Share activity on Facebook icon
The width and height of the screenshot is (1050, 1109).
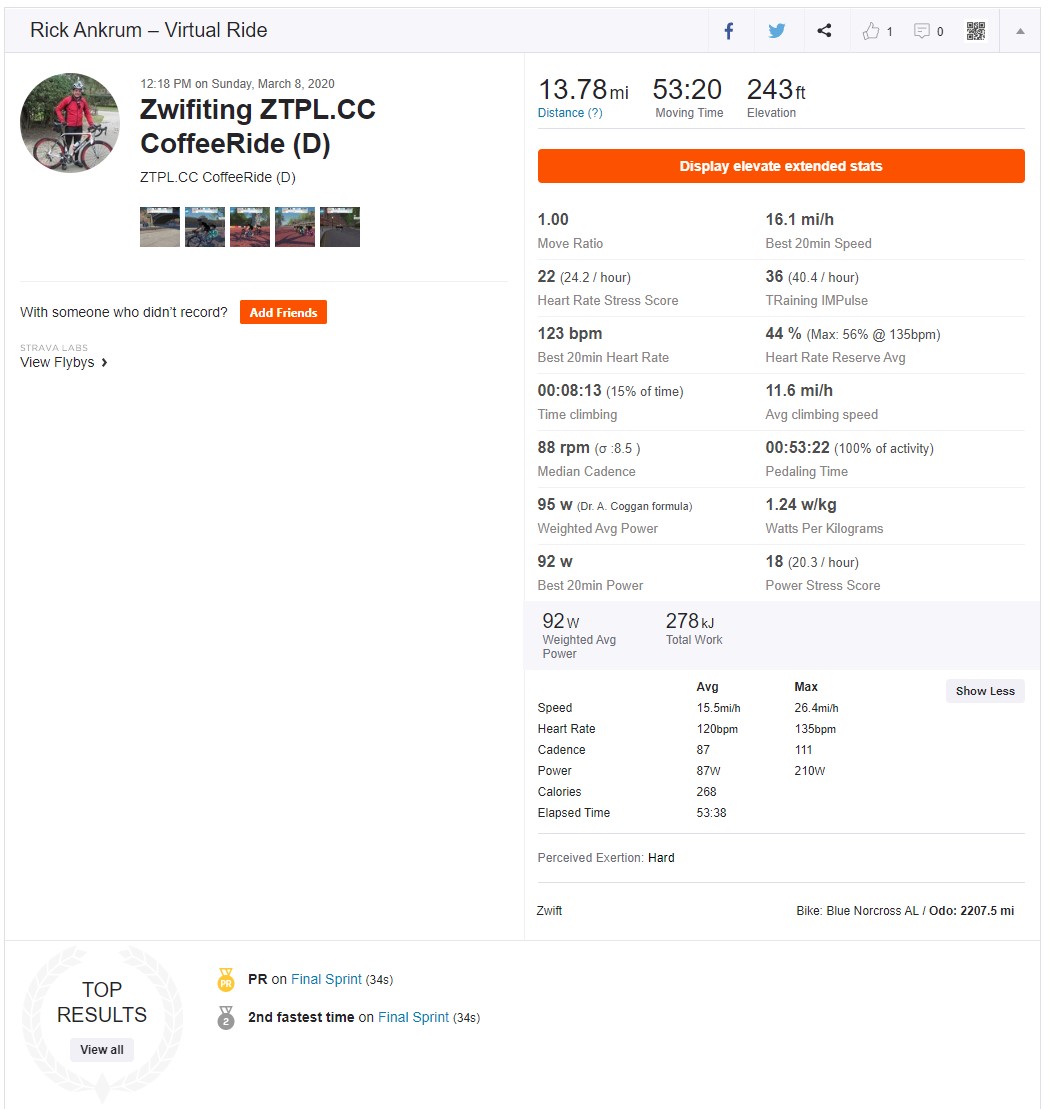click(729, 30)
